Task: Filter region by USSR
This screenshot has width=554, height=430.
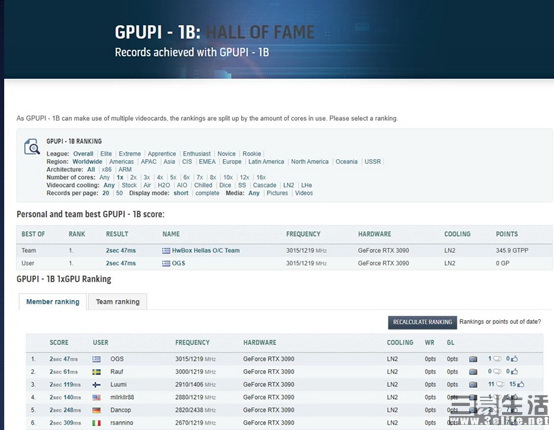Action: click(373, 161)
